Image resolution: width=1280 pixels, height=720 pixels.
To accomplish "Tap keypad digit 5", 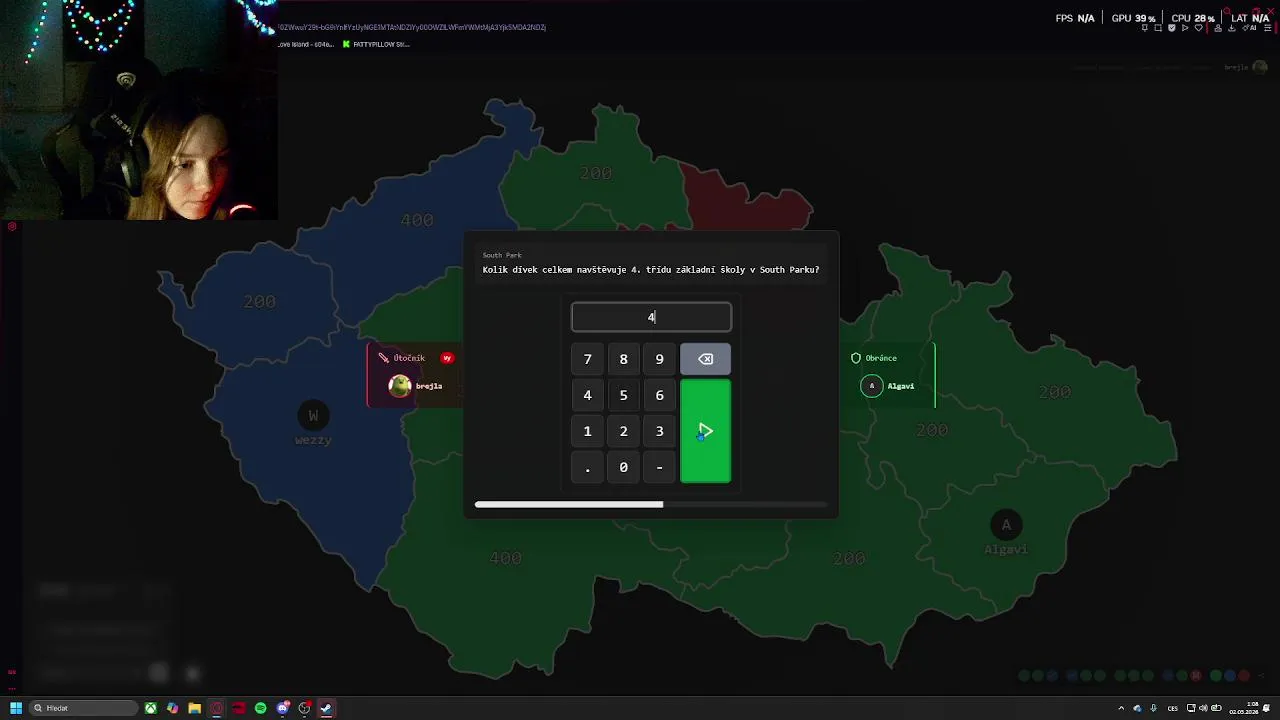I will pos(623,395).
